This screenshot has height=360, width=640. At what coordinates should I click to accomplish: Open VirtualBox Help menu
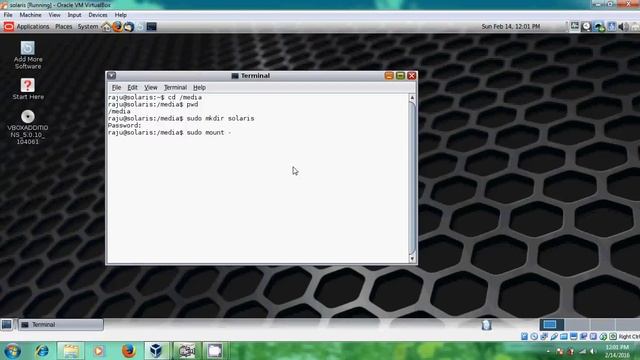120,15
